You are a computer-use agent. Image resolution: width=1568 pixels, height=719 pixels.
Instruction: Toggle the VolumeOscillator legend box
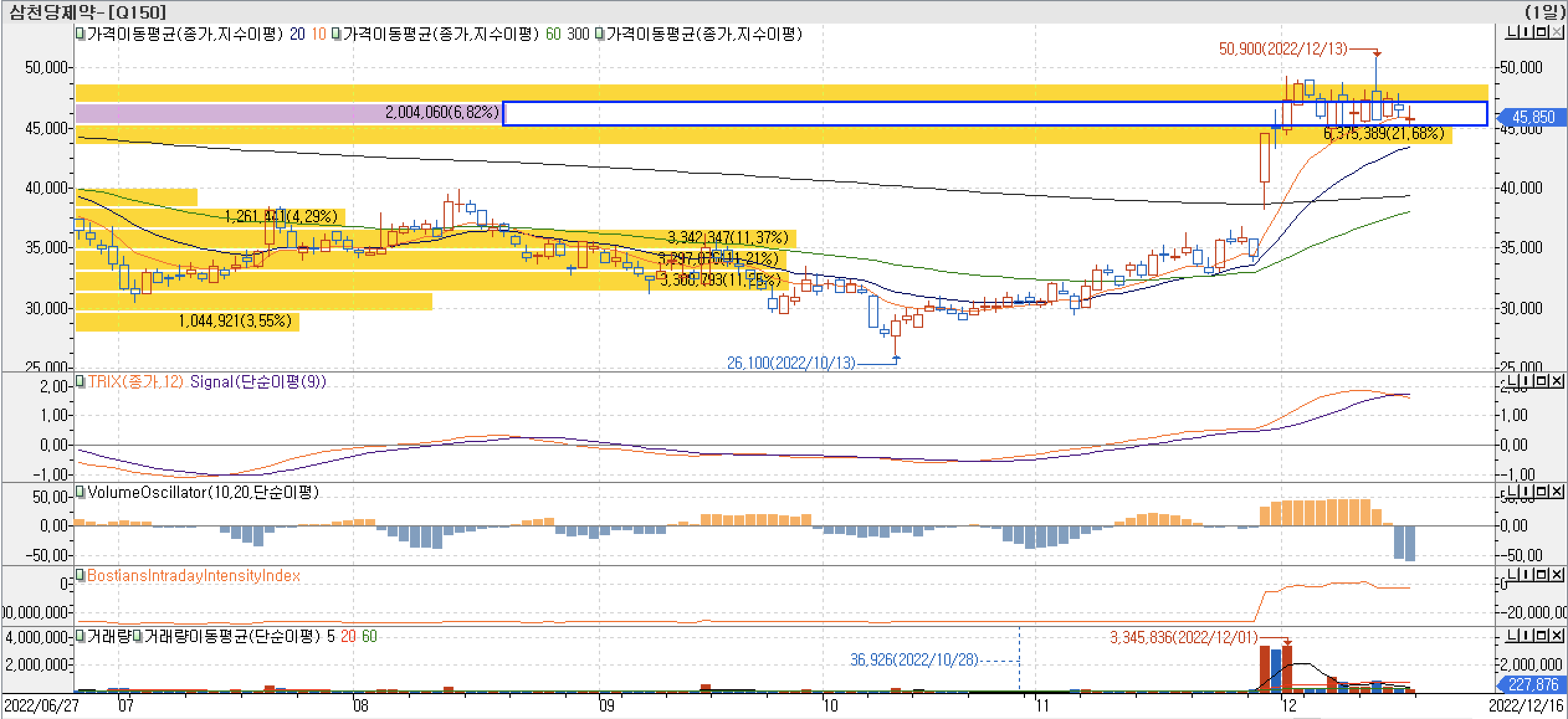[x=81, y=492]
